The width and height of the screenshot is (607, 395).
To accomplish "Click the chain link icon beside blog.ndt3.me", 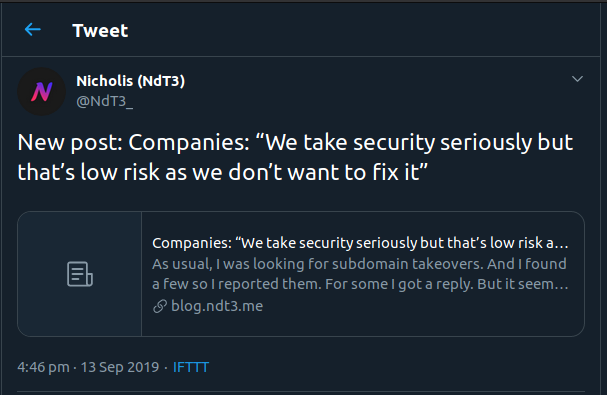I will [x=160, y=306].
